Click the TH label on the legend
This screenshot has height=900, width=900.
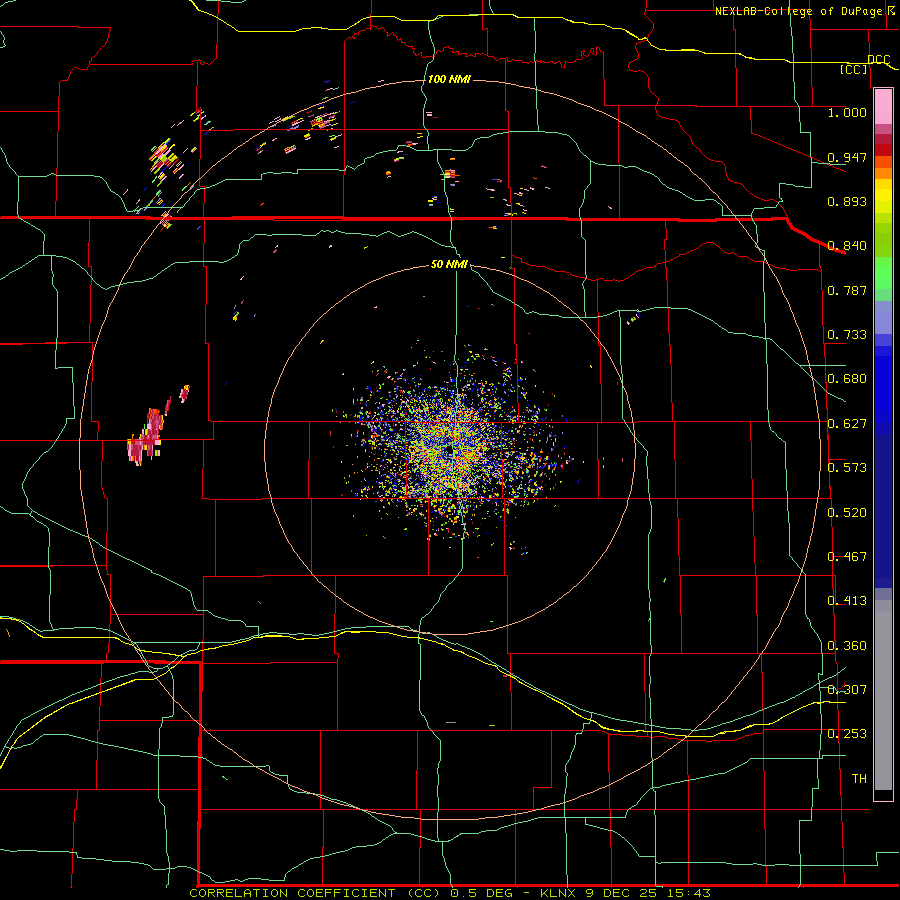859,779
